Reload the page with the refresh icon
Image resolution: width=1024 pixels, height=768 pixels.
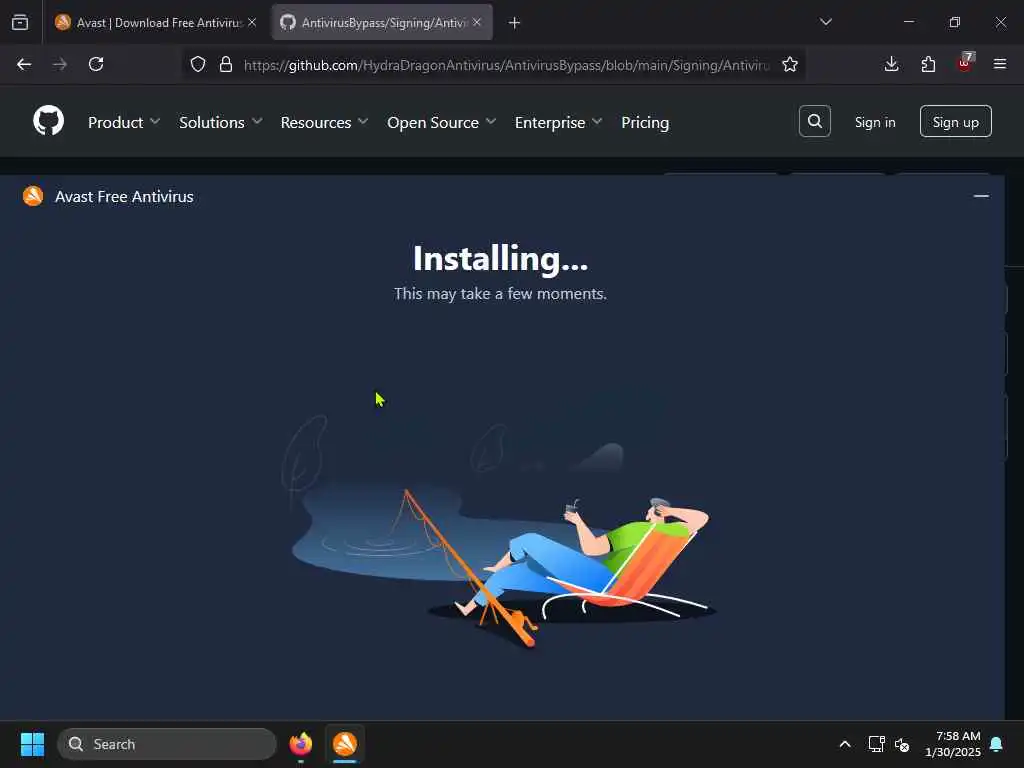click(96, 64)
